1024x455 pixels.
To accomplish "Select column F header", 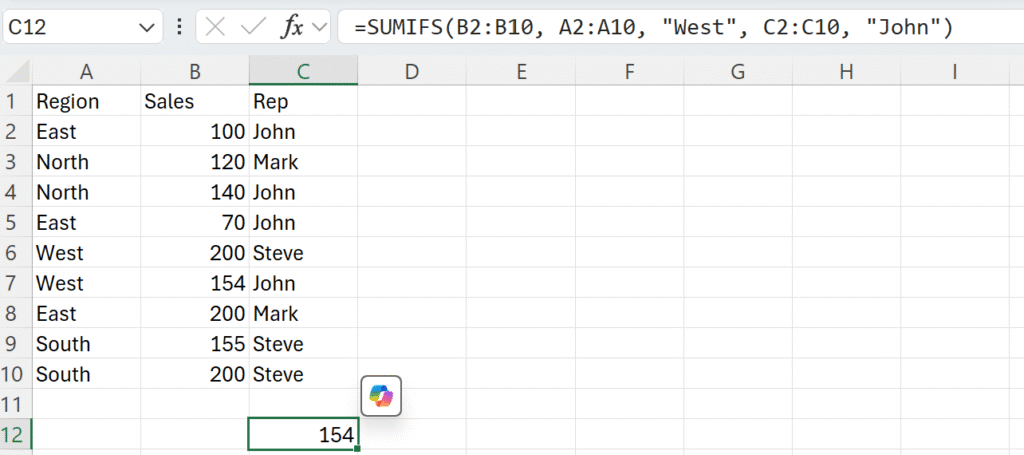I will pos(629,71).
